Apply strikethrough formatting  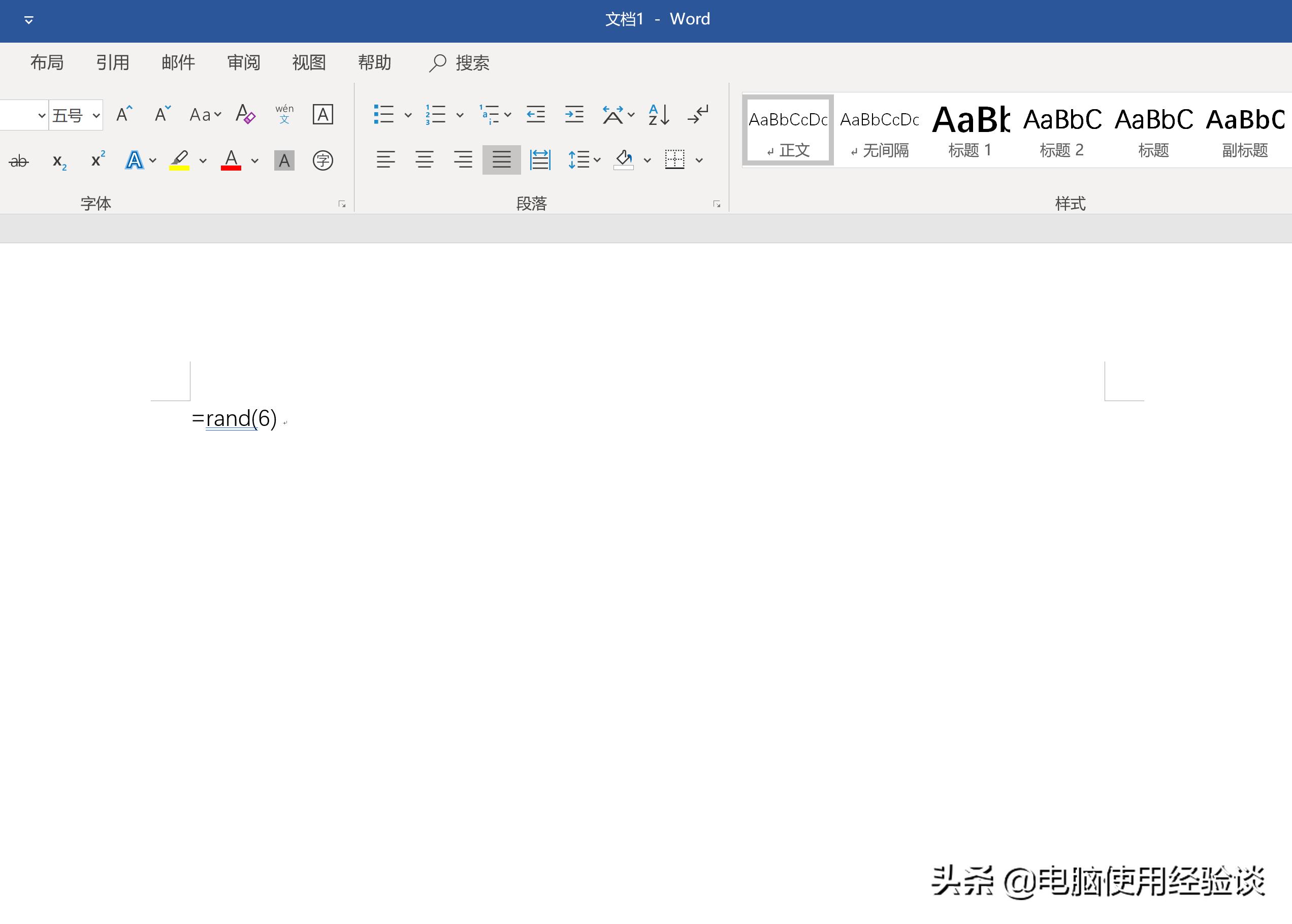(19, 161)
